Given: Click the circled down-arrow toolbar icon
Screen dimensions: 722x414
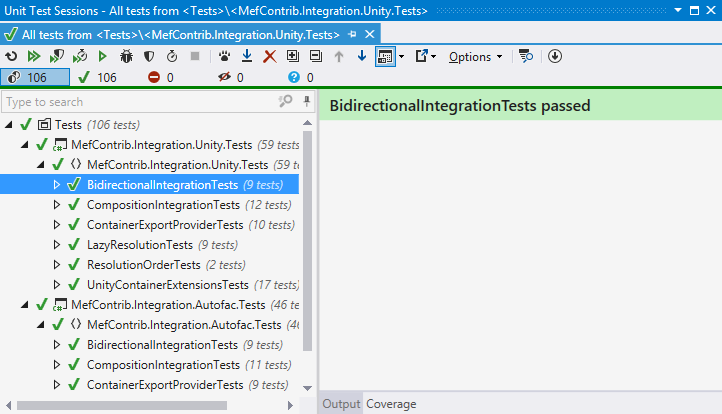Looking at the screenshot, I should tap(555, 56).
